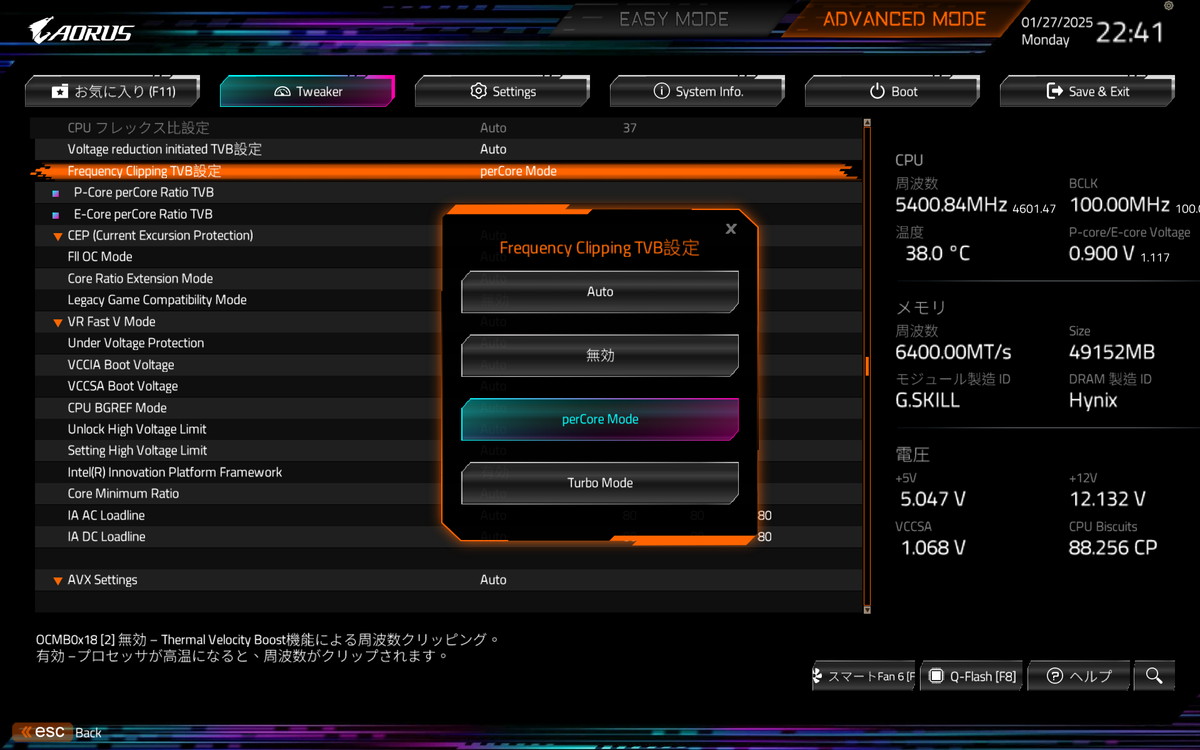The width and height of the screenshot is (1200, 750).
Task: Click the esc Back button
Action: tap(58, 732)
